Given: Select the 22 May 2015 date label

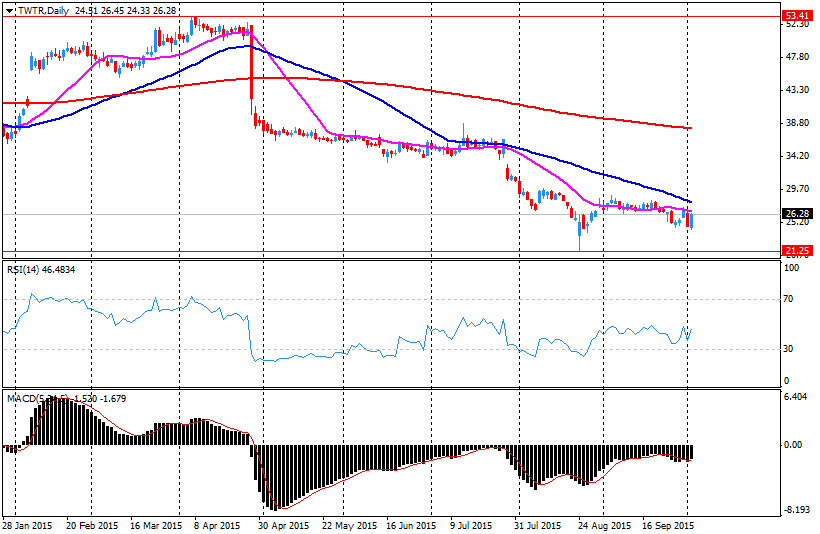Looking at the screenshot, I should [349, 525].
